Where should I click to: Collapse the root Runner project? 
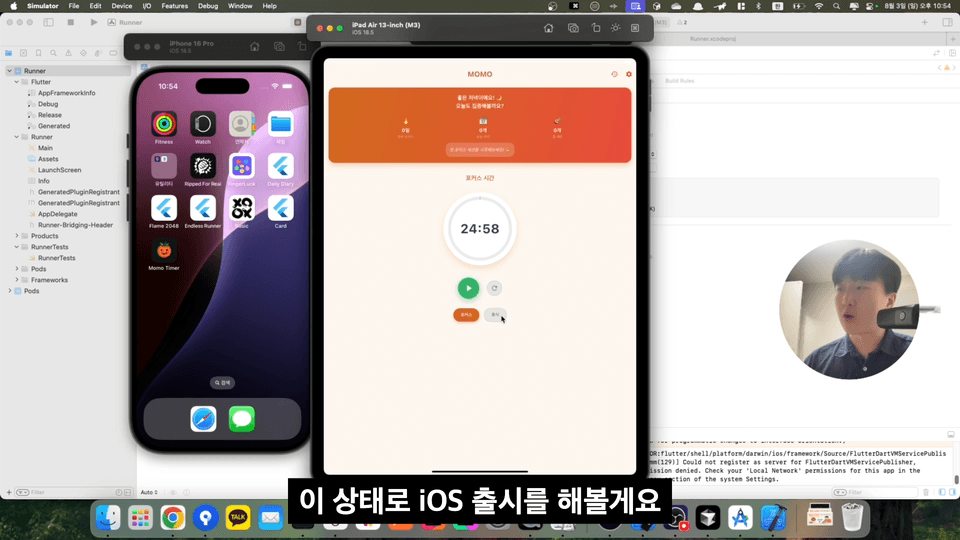pos(9,71)
